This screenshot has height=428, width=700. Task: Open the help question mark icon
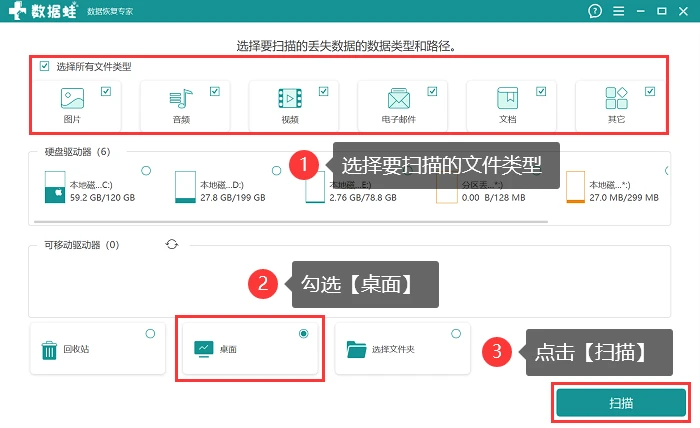click(x=595, y=11)
